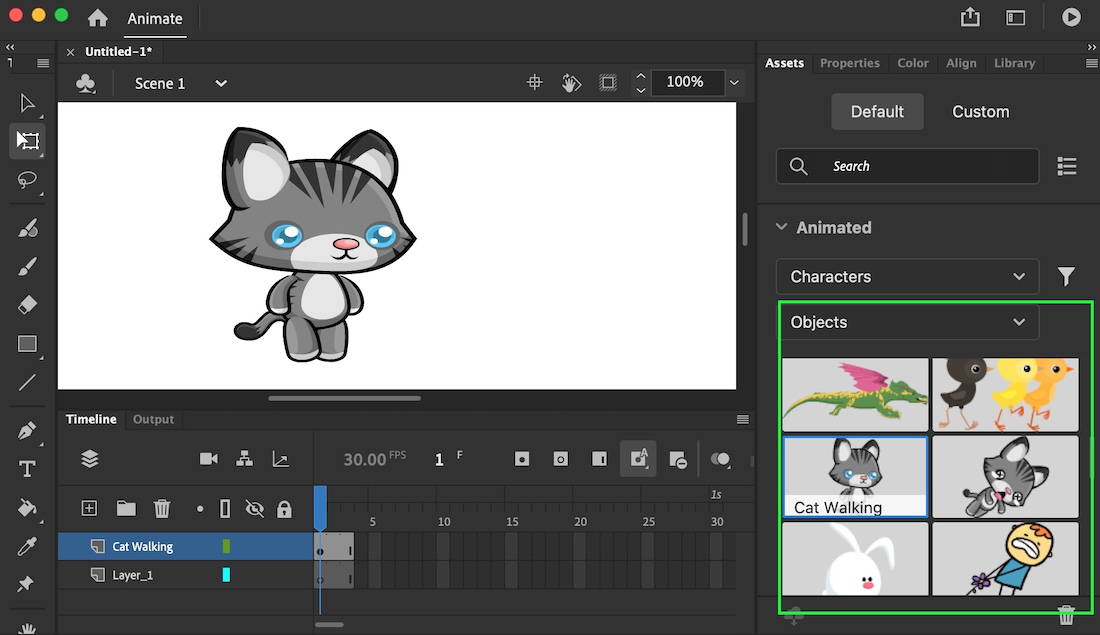
Task: Select the Eraser tool
Action: tap(27, 304)
